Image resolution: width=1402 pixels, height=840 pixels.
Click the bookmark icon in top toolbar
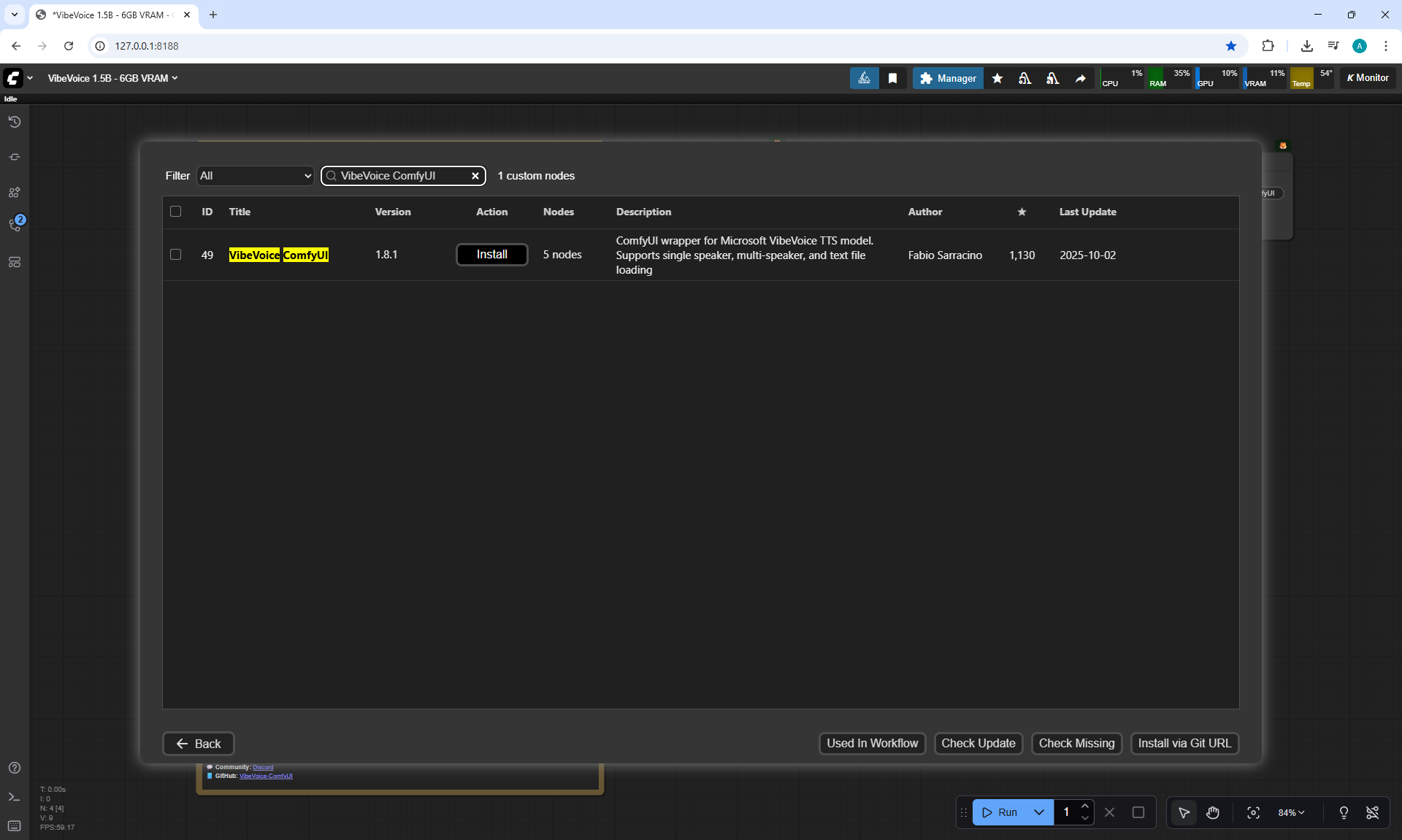(892, 78)
